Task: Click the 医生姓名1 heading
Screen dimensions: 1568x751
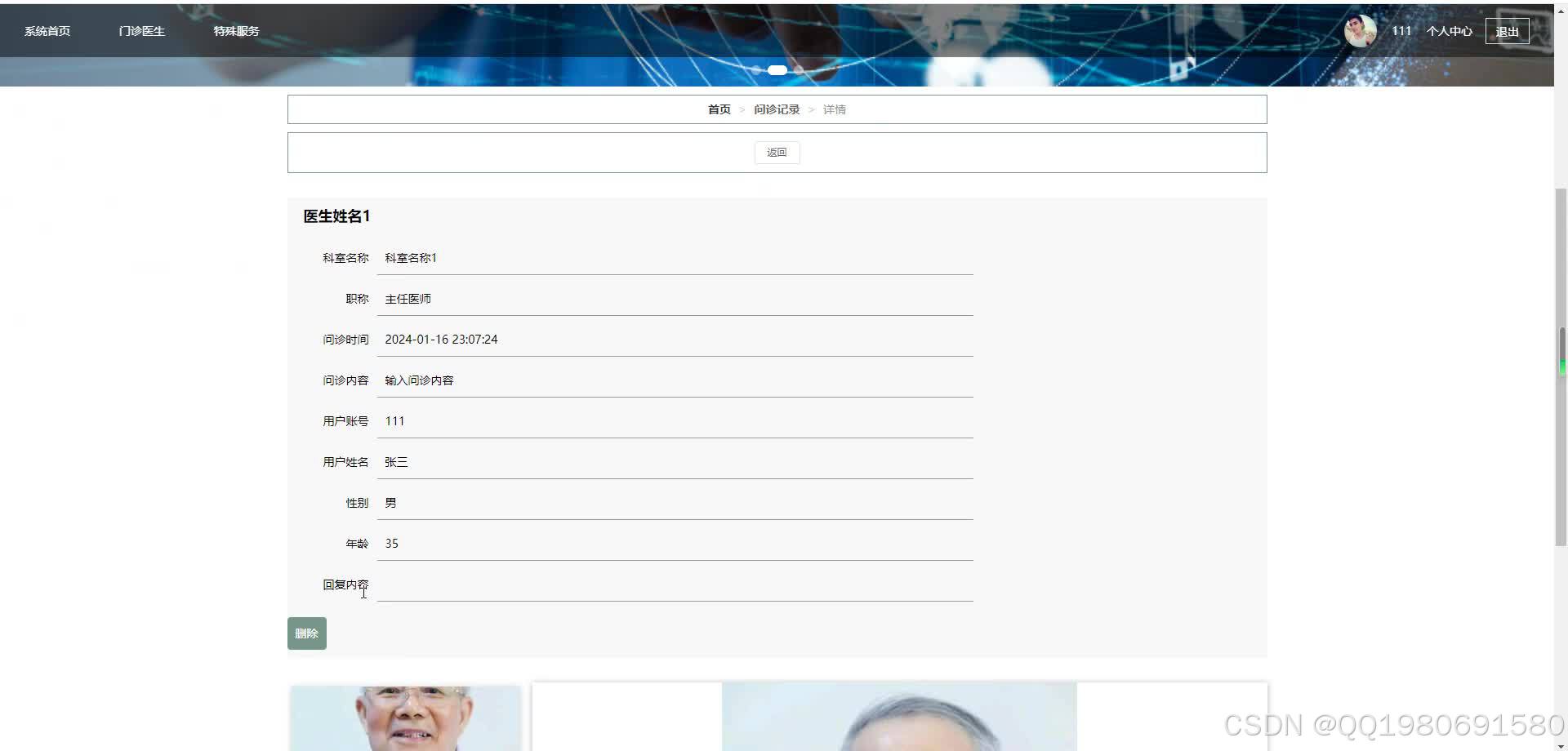Action: (337, 216)
